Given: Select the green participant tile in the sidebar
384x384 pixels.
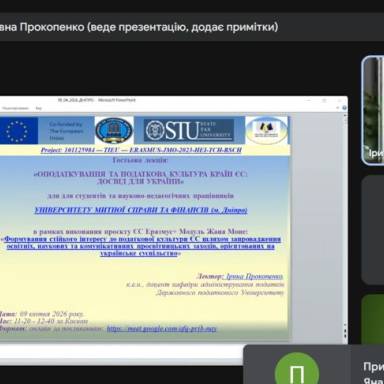Looking at the screenshot, I should [373, 319].
